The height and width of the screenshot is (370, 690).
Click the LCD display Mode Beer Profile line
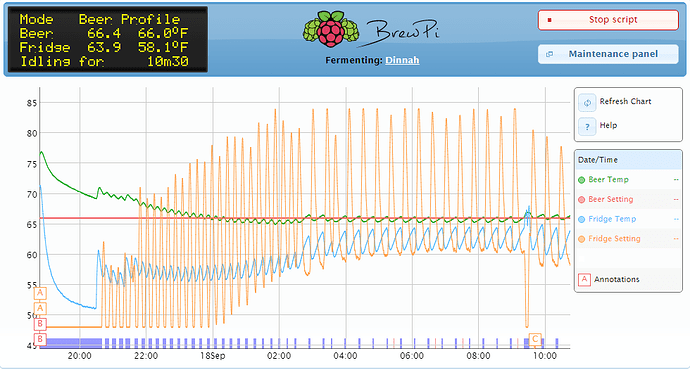[100, 19]
